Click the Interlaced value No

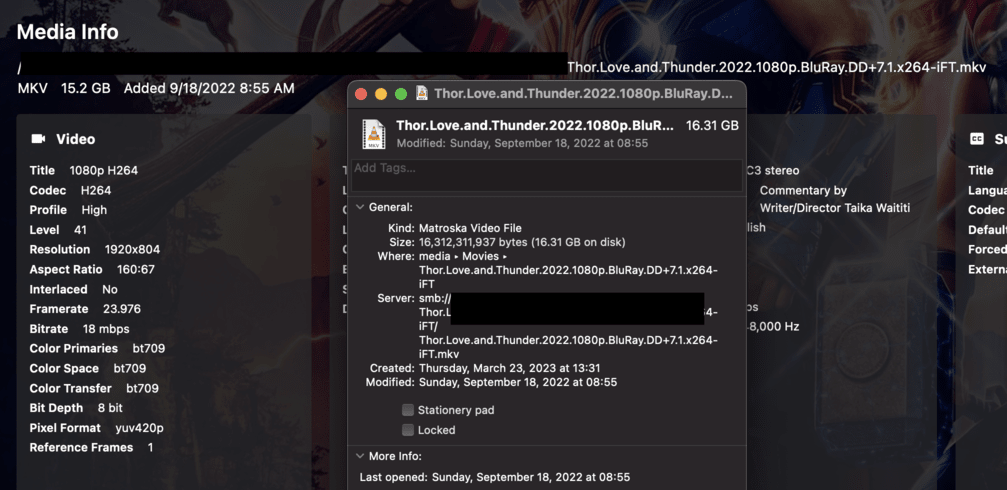coord(110,290)
